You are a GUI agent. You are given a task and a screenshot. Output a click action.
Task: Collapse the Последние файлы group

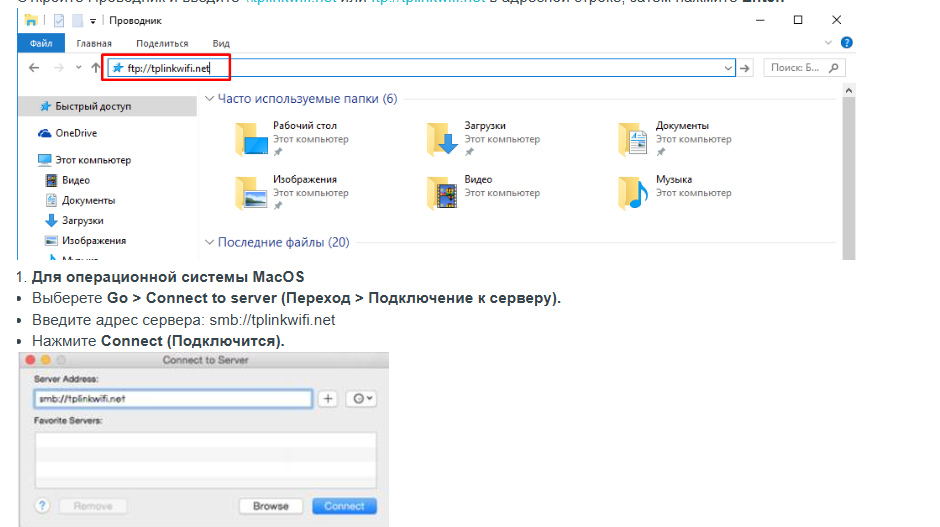pyautogui.click(x=209, y=242)
